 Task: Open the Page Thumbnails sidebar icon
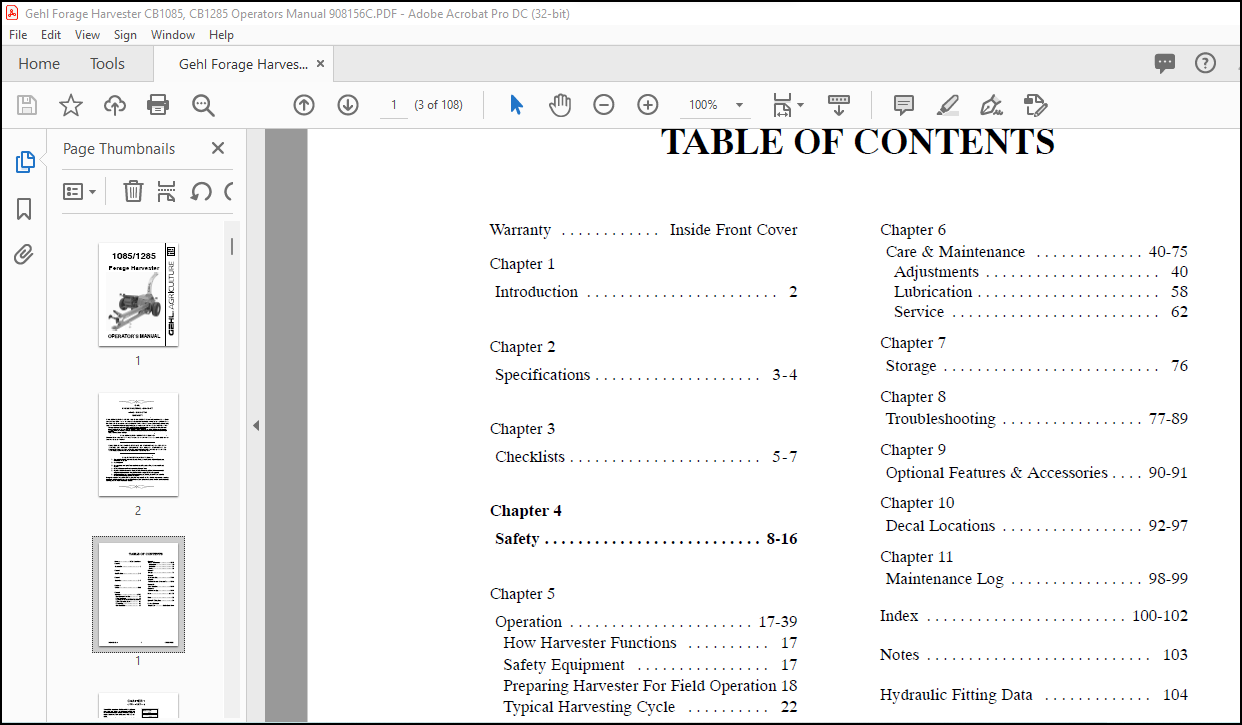click(x=25, y=162)
